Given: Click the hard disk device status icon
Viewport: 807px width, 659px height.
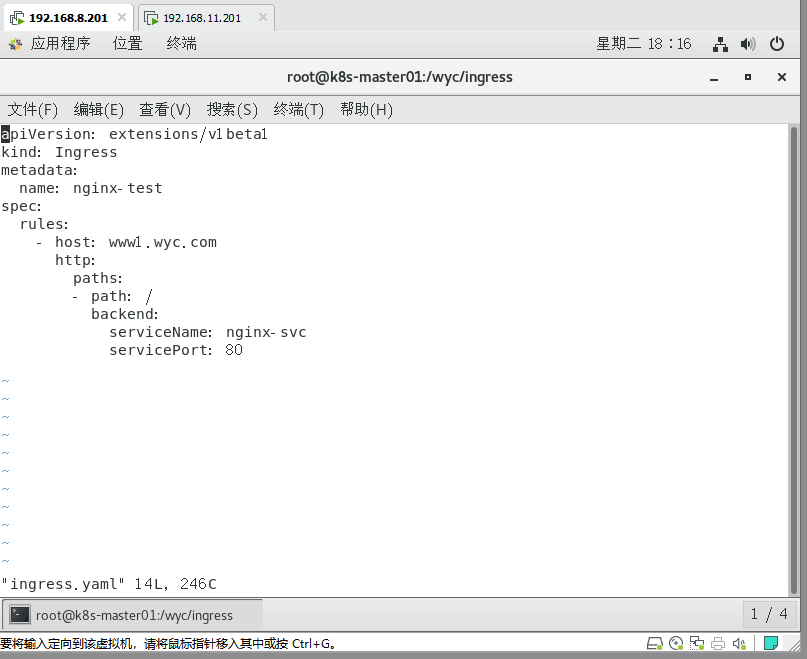Looking at the screenshot, I should (x=654, y=643).
